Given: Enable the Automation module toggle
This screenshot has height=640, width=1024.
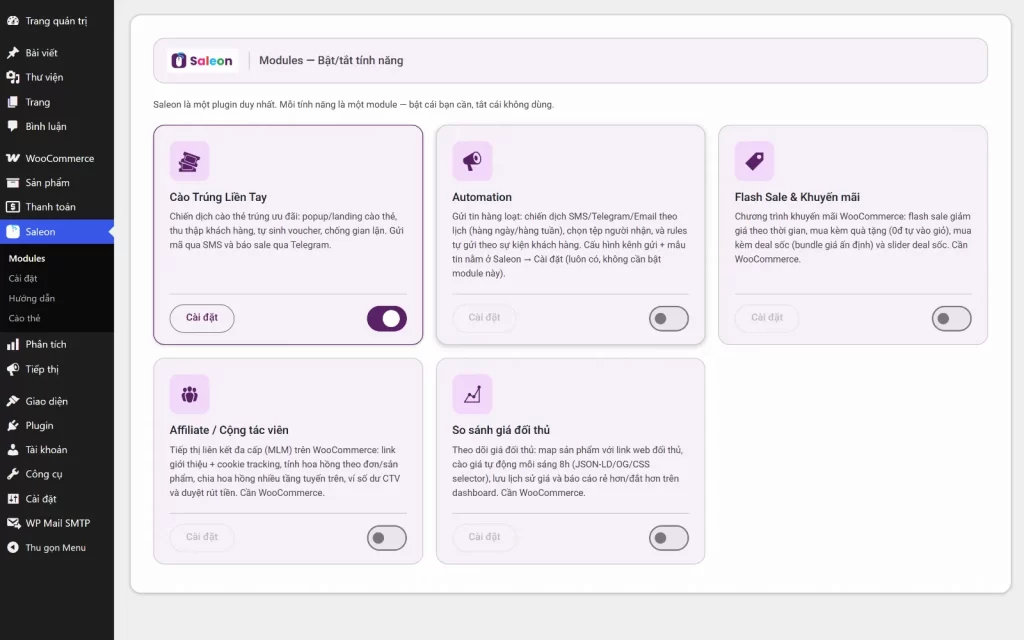Looking at the screenshot, I should (x=669, y=319).
